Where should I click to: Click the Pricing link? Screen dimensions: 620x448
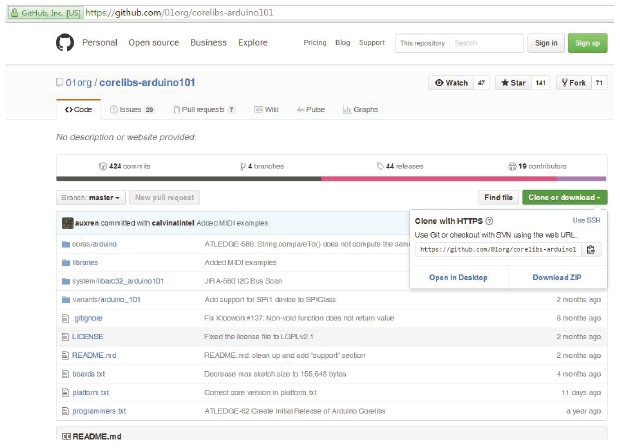[315, 43]
